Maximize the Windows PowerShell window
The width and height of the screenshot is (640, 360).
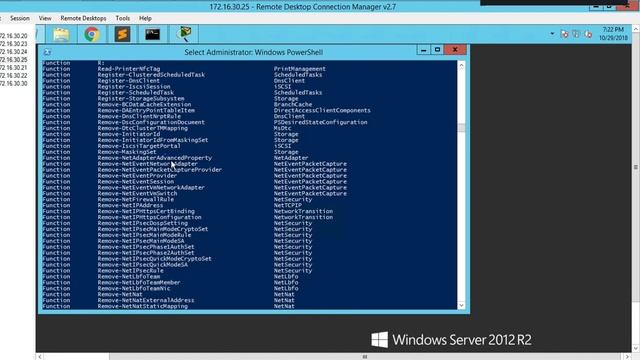(437, 50)
